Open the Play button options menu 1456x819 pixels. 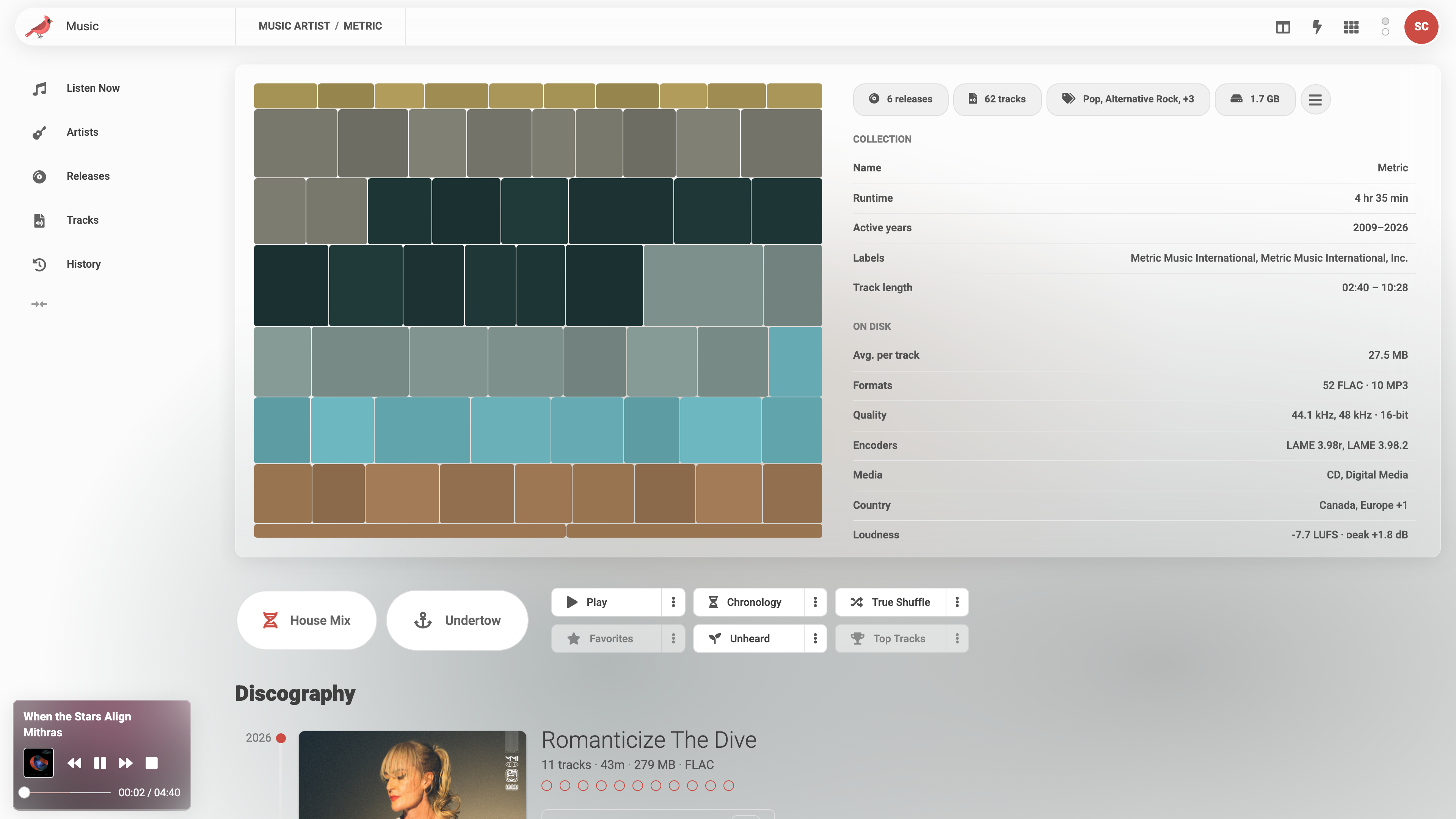pos(673,602)
